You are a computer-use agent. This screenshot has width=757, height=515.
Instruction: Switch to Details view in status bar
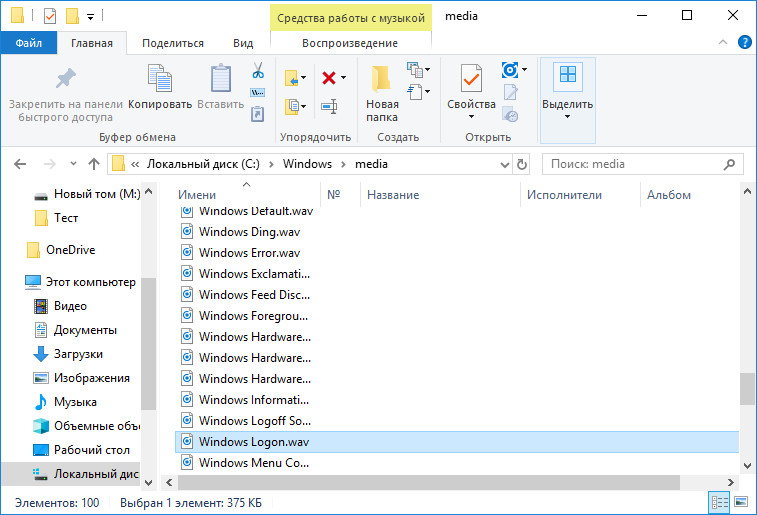pyautogui.click(x=719, y=502)
